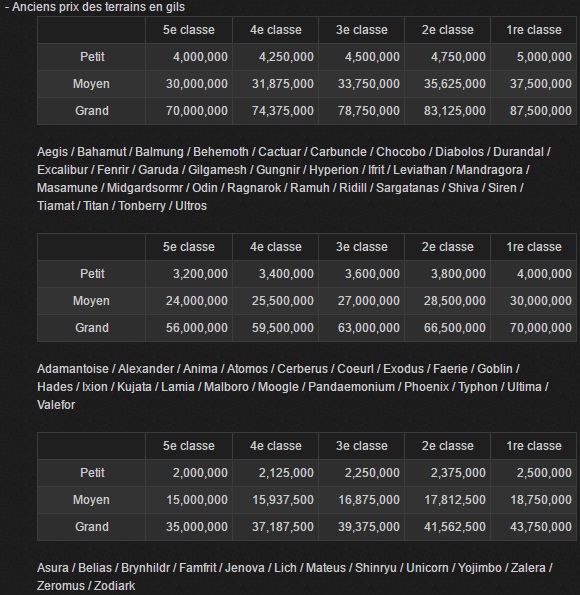Screen dimensions: 580x595
Task: Click the Ultros server name
Action: pos(191,206)
